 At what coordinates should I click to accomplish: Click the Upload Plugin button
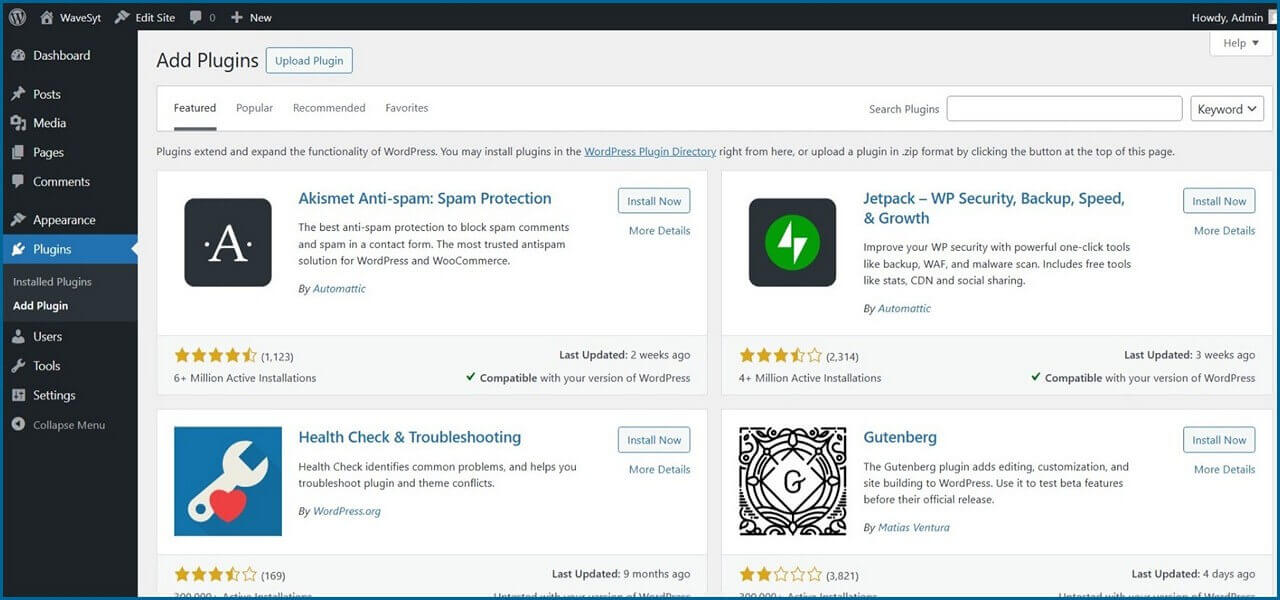pos(309,60)
